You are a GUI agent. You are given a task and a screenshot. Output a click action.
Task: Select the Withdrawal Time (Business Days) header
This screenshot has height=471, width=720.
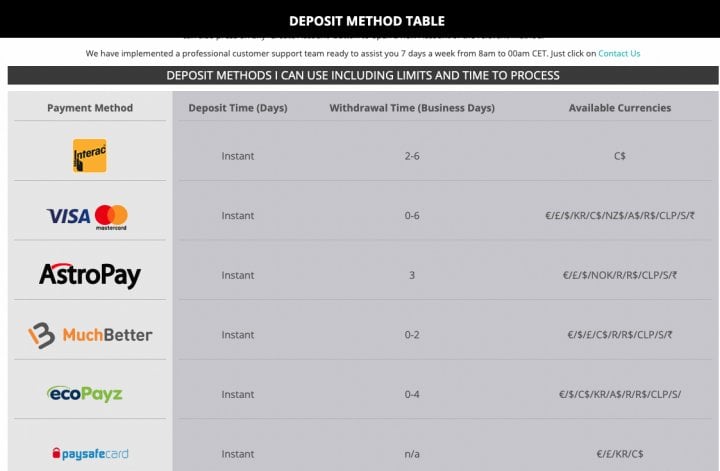[x=412, y=108]
